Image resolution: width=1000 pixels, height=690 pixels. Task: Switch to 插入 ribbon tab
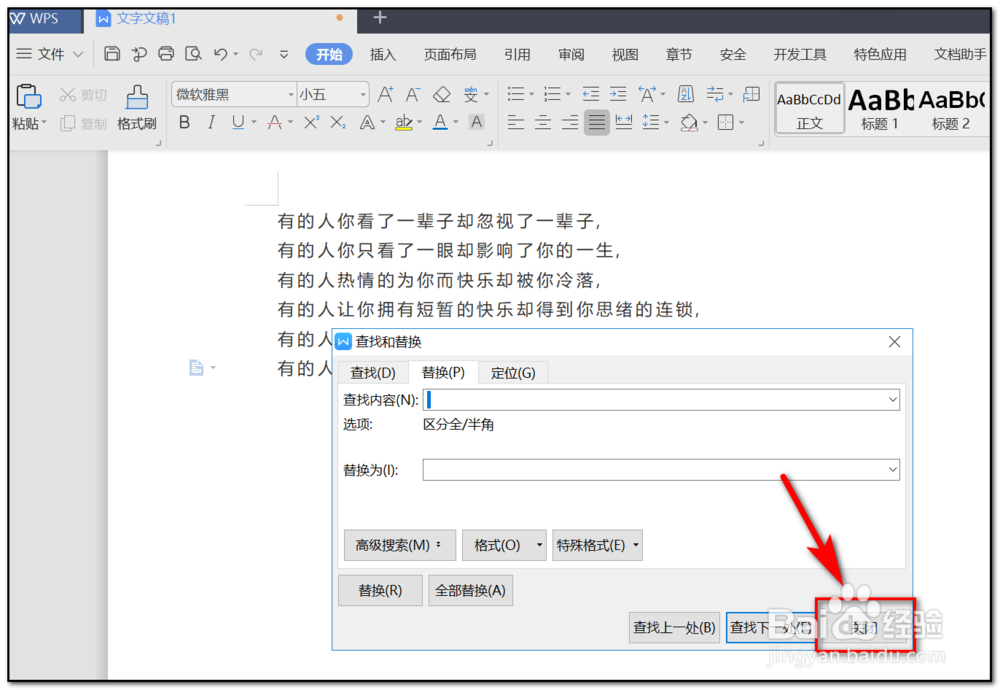tap(383, 55)
